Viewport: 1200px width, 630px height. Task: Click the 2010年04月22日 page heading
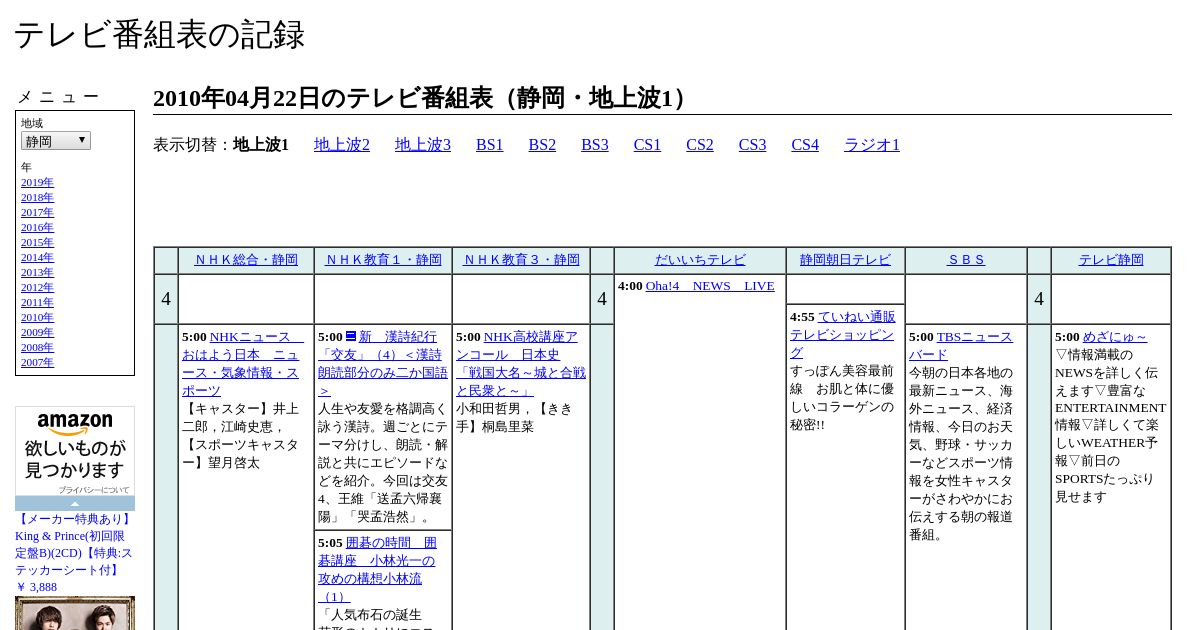tap(424, 98)
